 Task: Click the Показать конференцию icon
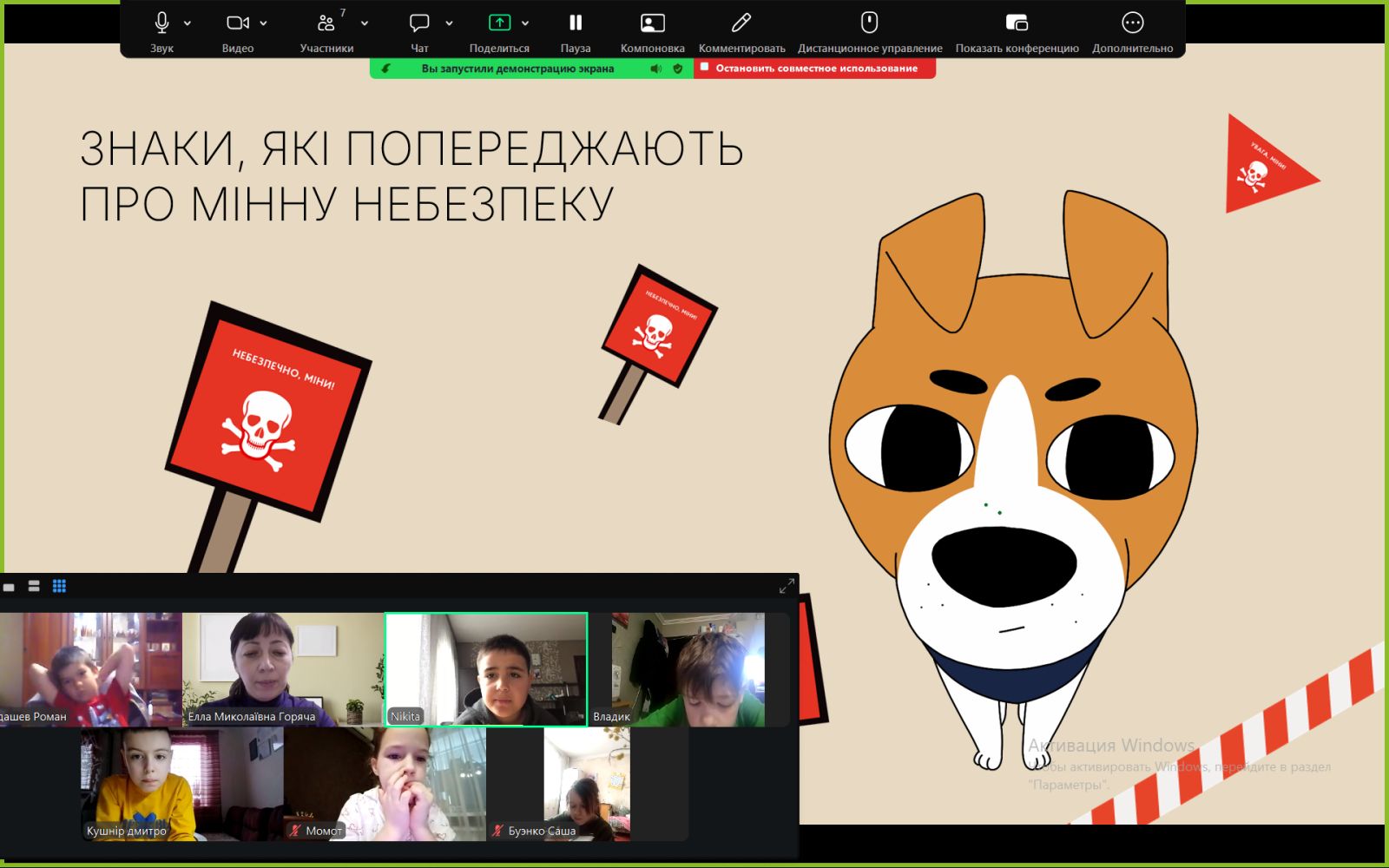[x=1017, y=23]
